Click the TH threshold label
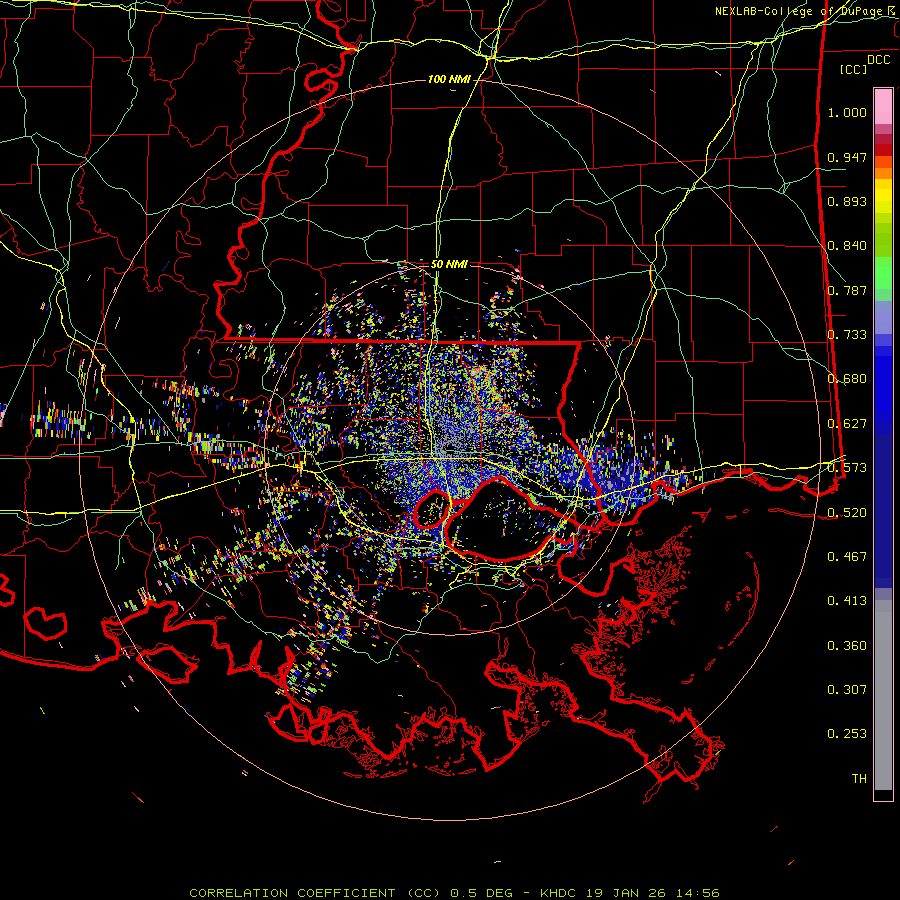The image size is (900, 900). coord(859,779)
